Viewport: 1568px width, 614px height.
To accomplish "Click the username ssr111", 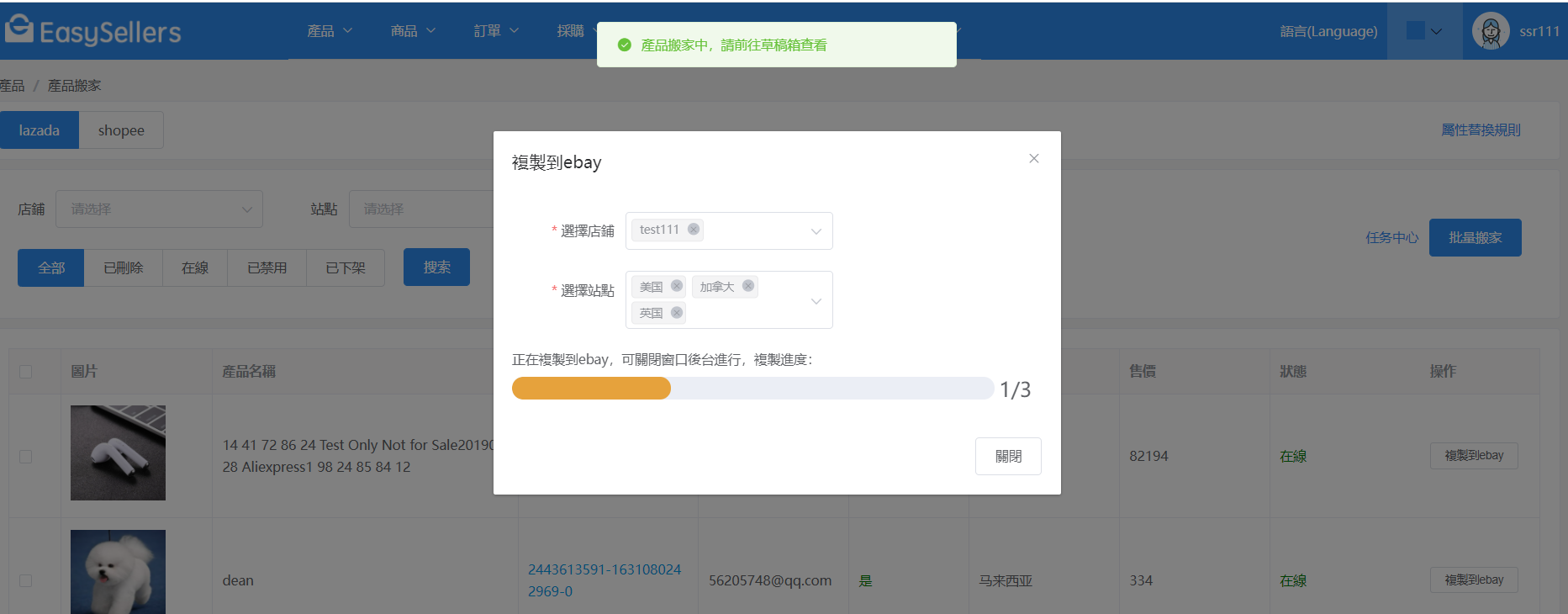I will pyautogui.click(x=1539, y=31).
